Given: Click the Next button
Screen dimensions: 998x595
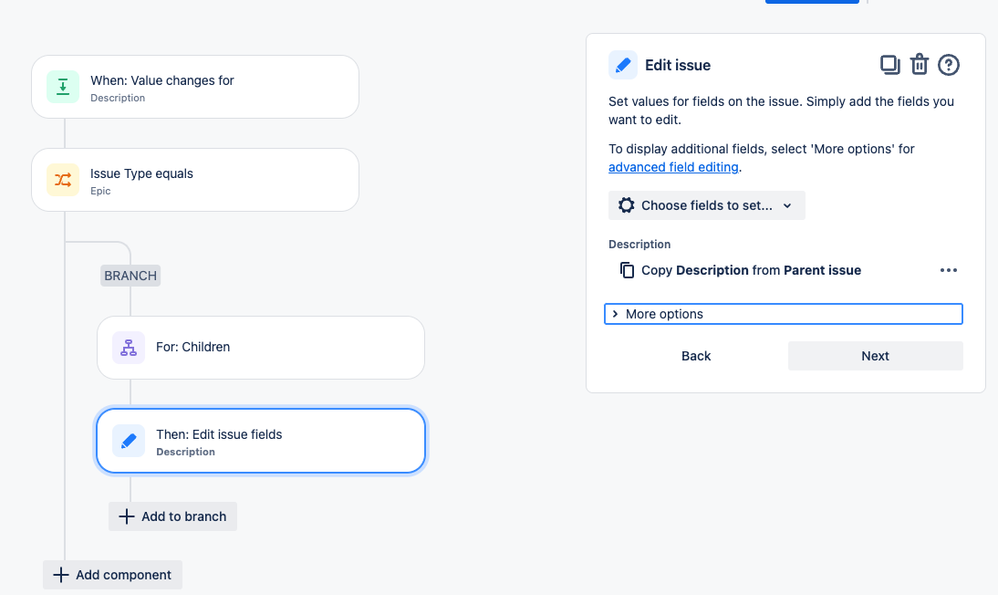Looking at the screenshot, I should coord(875,356).
